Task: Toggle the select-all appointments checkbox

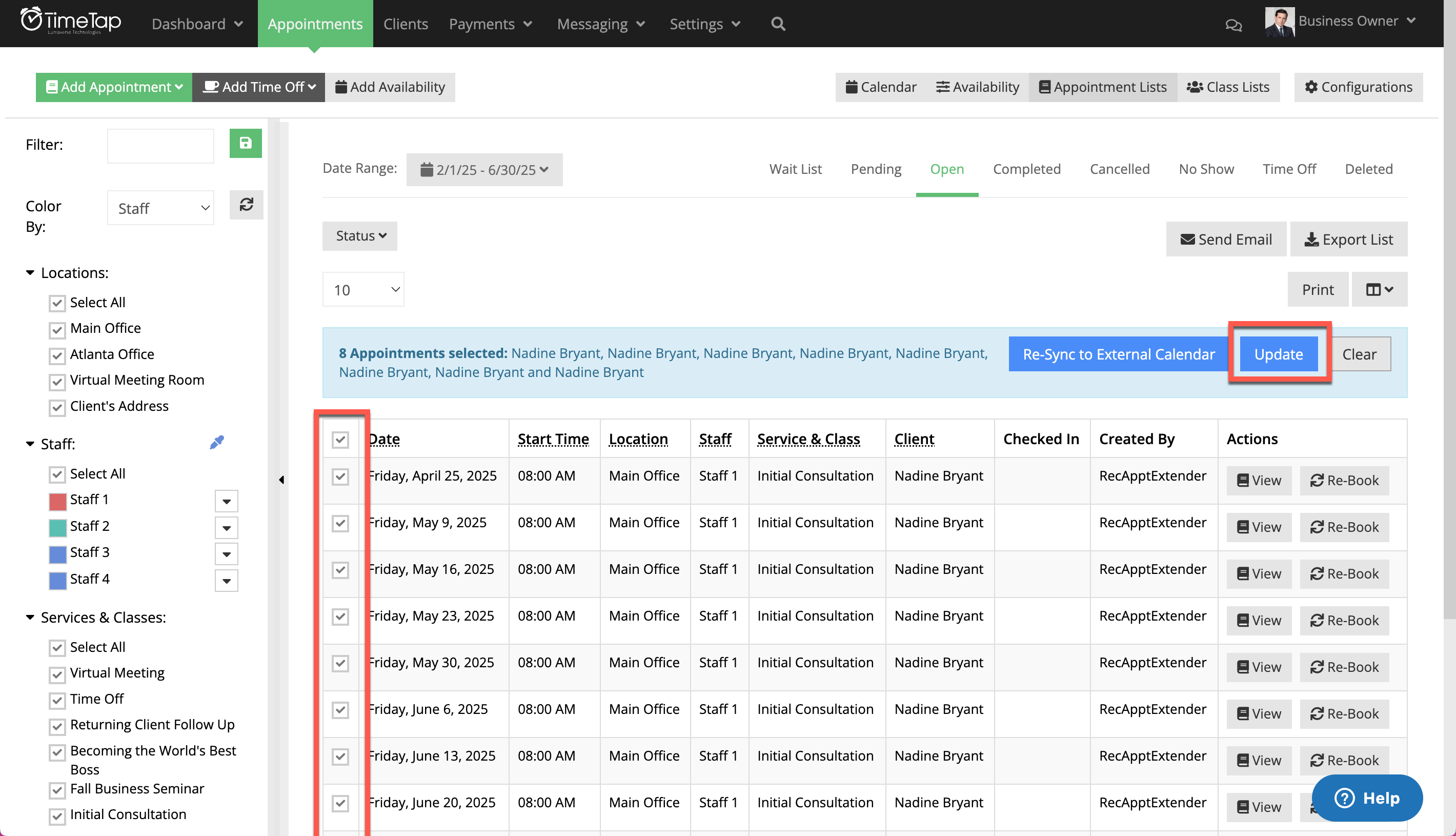Action: [340, 440]
